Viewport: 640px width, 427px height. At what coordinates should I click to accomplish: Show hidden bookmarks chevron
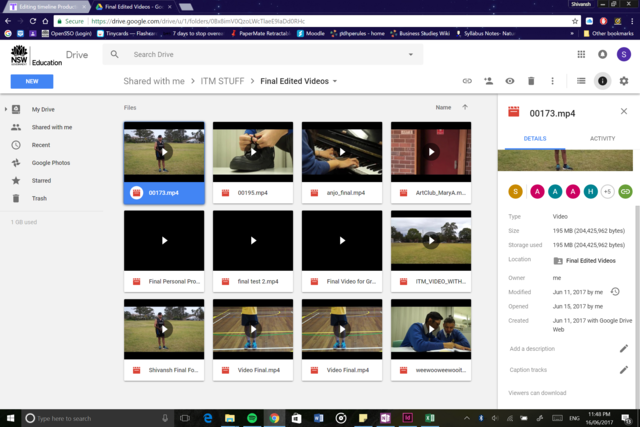coord(572,33)
